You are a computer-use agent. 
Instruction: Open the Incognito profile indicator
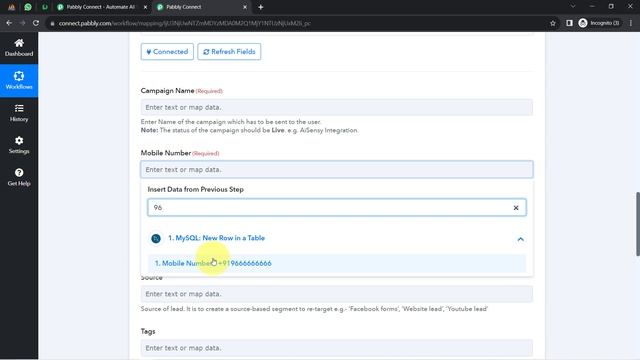point(599,23)
